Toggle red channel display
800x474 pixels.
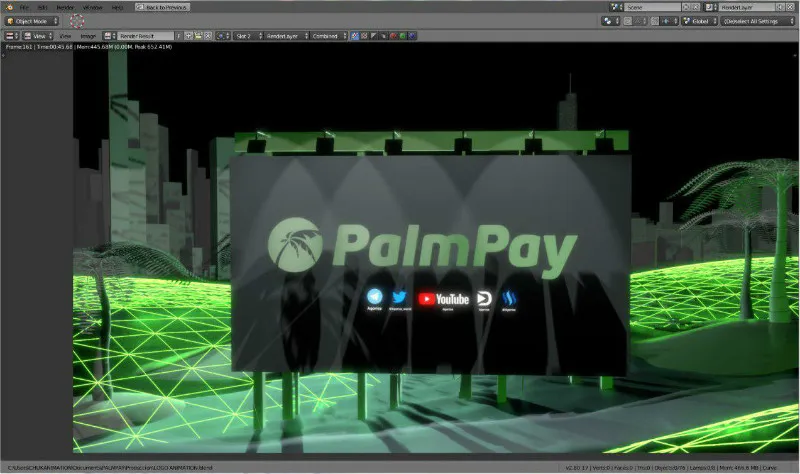click(x=393, y=36)
